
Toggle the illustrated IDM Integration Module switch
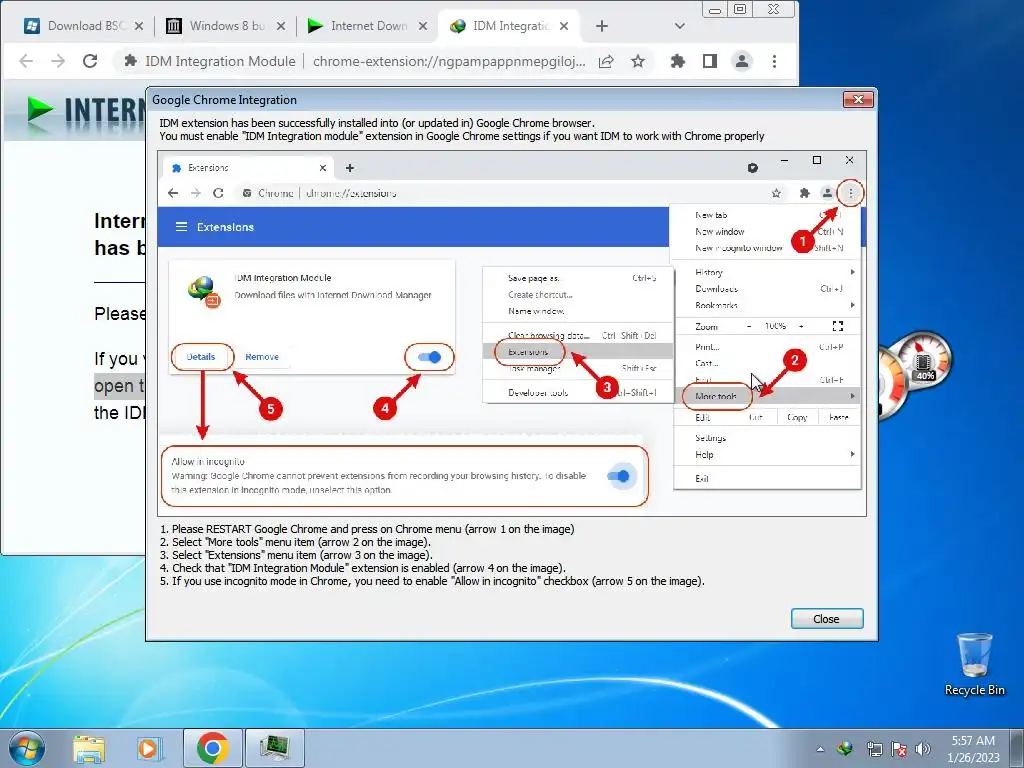click(x=429, y=357)
